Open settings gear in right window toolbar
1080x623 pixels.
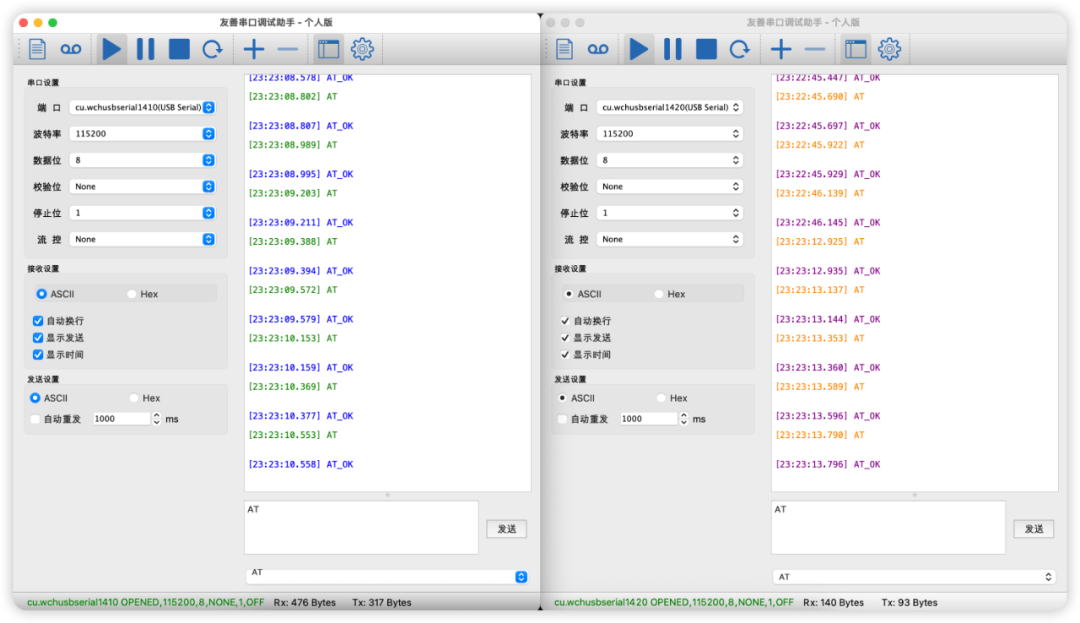pos(889,49)
